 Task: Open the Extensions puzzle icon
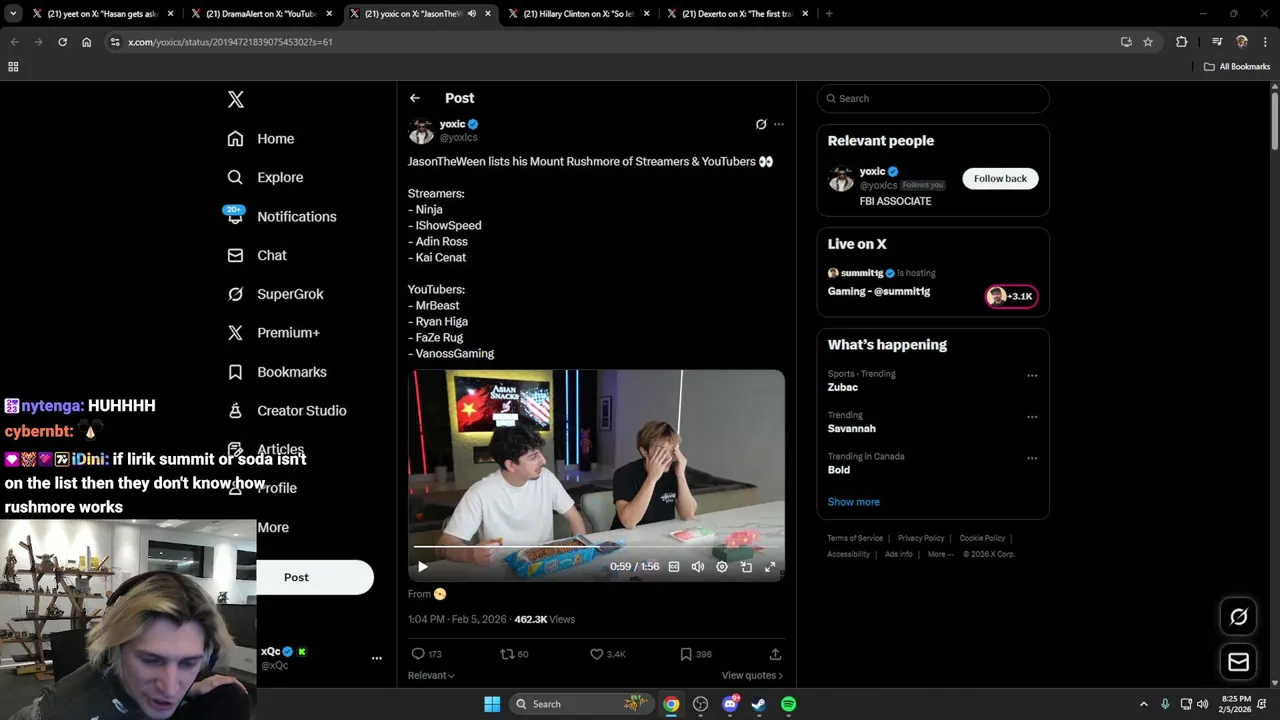[x=1182, y=42]
